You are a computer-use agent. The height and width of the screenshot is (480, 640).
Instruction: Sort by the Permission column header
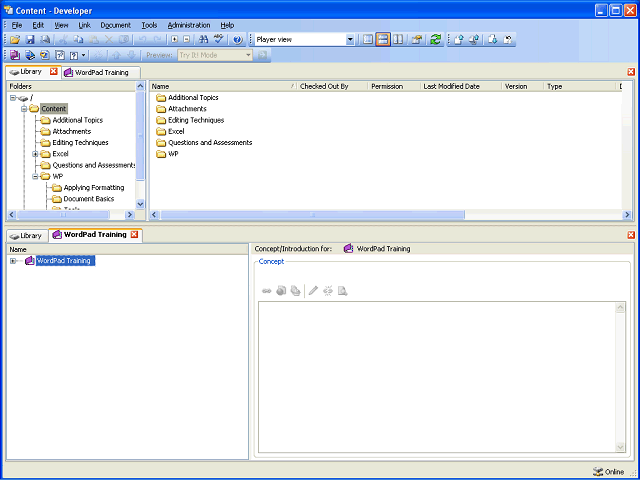click(394, 87)
